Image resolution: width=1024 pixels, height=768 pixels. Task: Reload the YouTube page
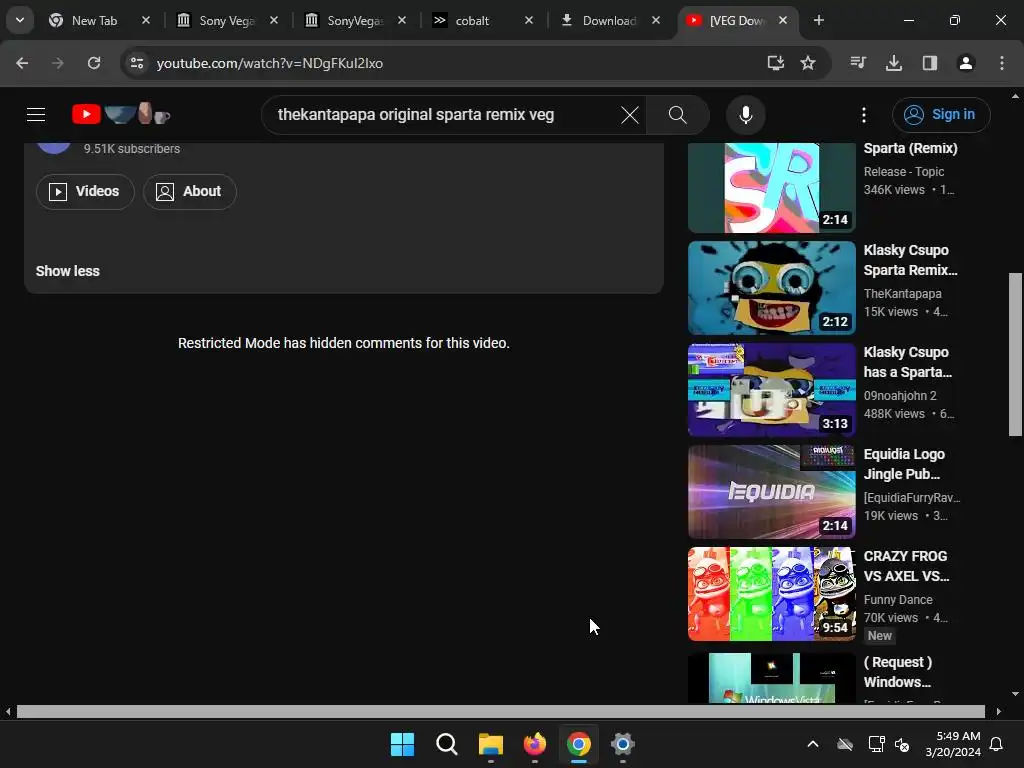[94, 63]
